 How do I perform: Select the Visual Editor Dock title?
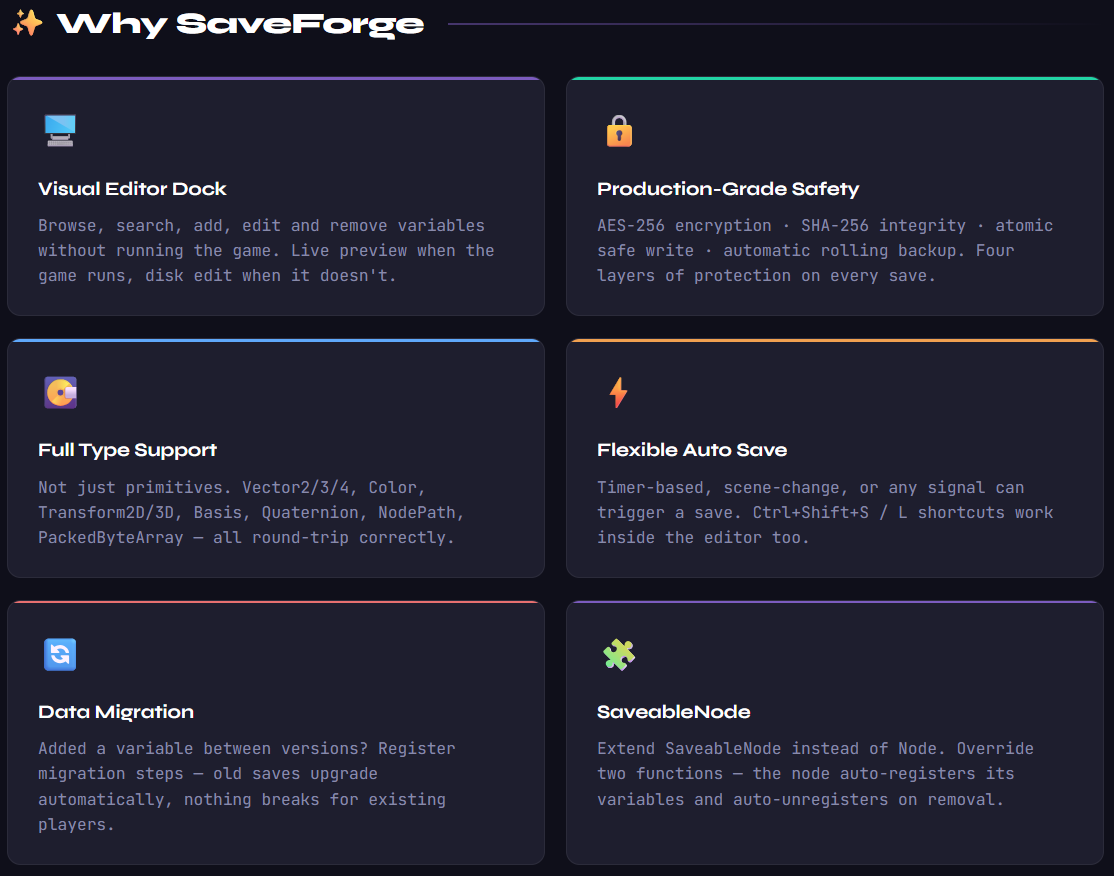tap(132, 189)
